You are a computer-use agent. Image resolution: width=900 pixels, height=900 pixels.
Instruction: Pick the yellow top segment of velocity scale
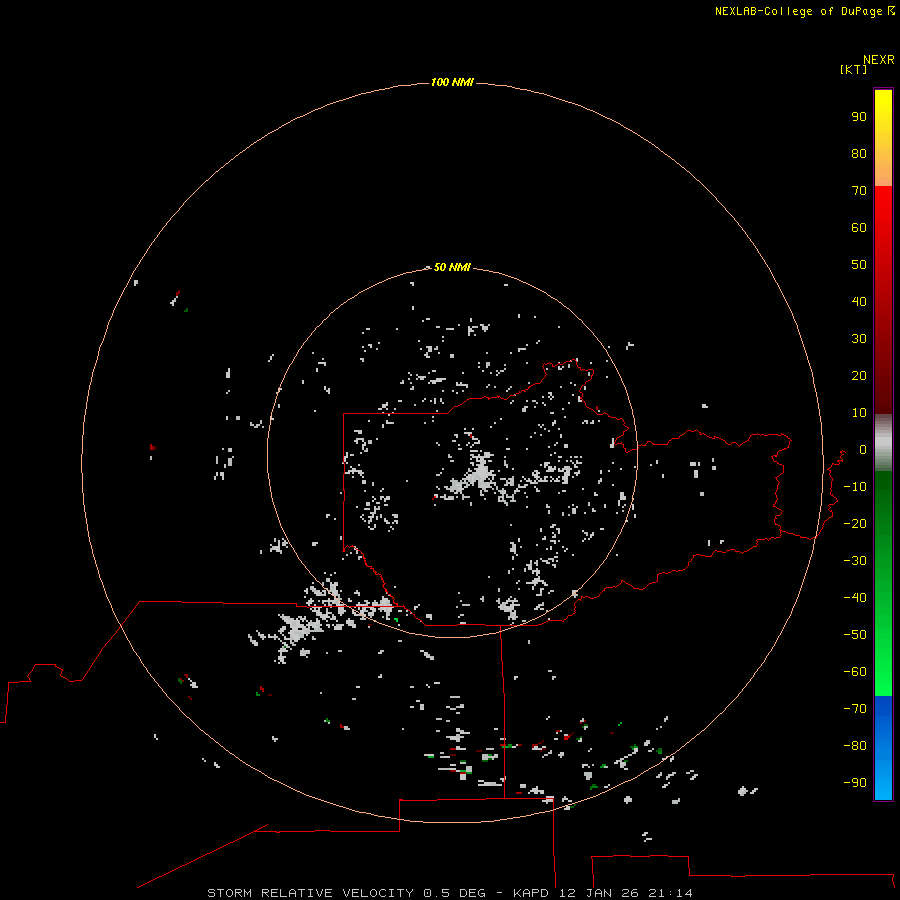click(883, 138)
